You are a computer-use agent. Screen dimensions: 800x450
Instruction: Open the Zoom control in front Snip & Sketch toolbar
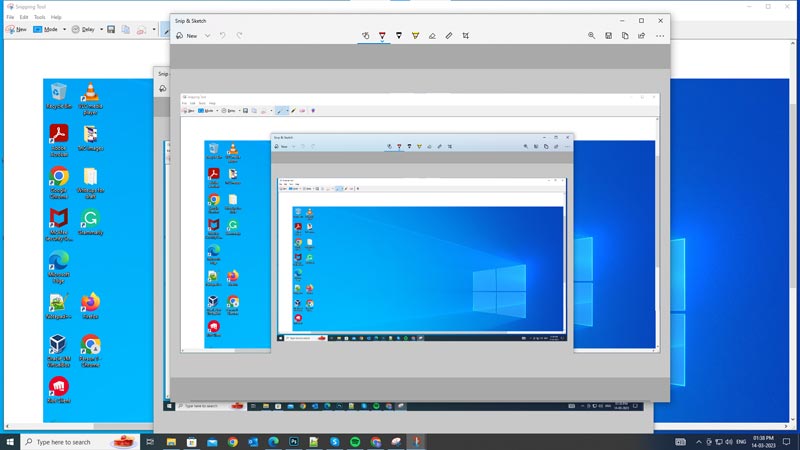(591, 36)
